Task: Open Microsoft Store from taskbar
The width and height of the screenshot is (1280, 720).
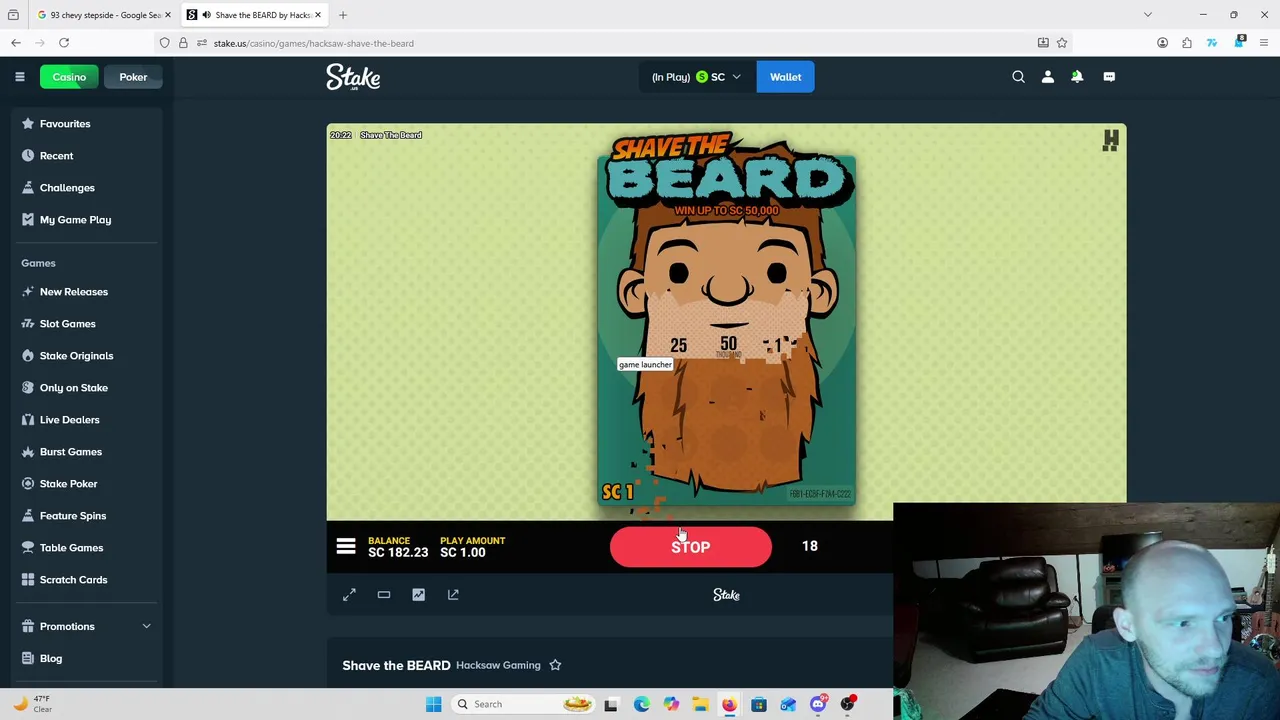Action: click(x=759, y=704)
